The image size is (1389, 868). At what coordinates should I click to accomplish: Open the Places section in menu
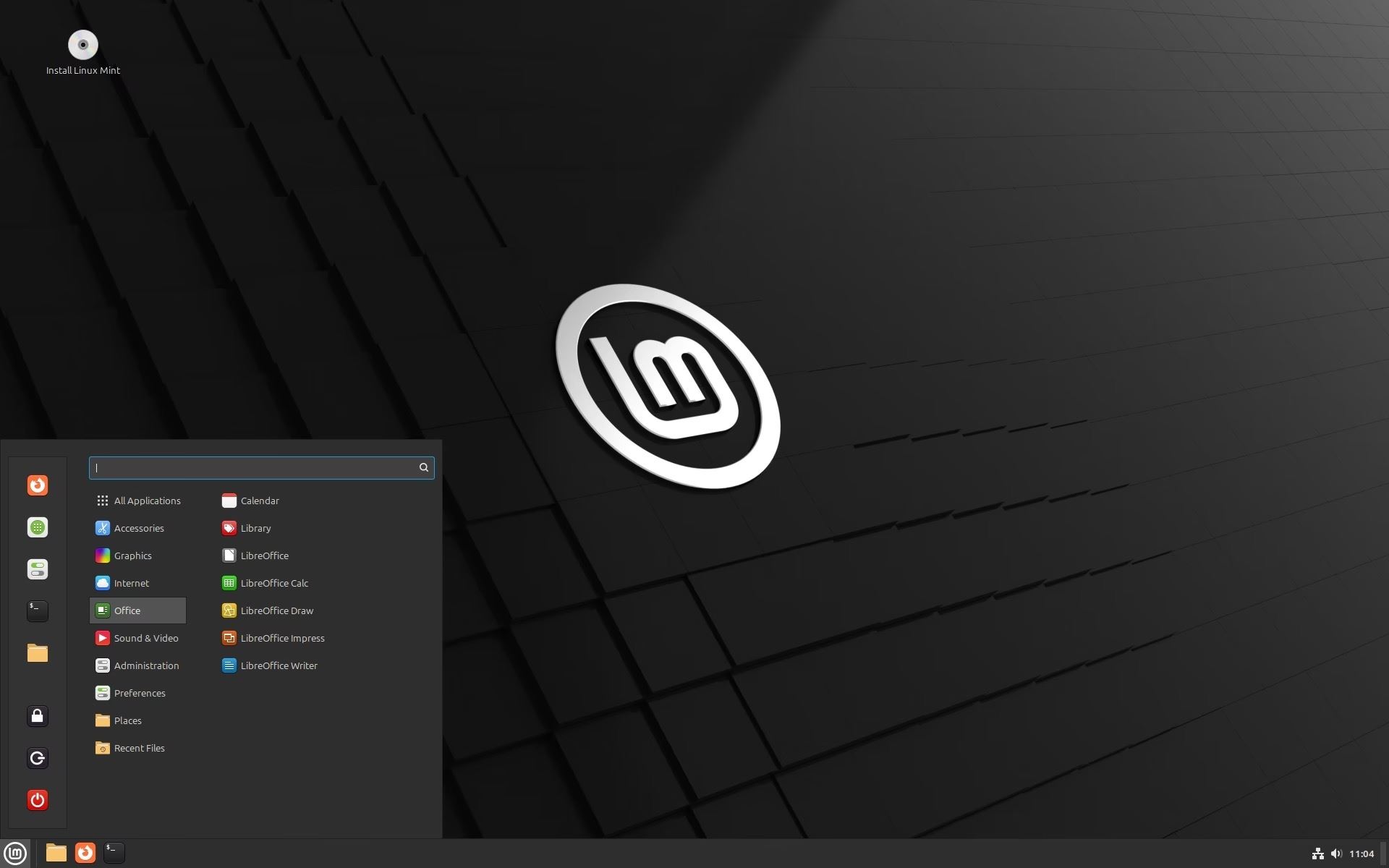127,719
